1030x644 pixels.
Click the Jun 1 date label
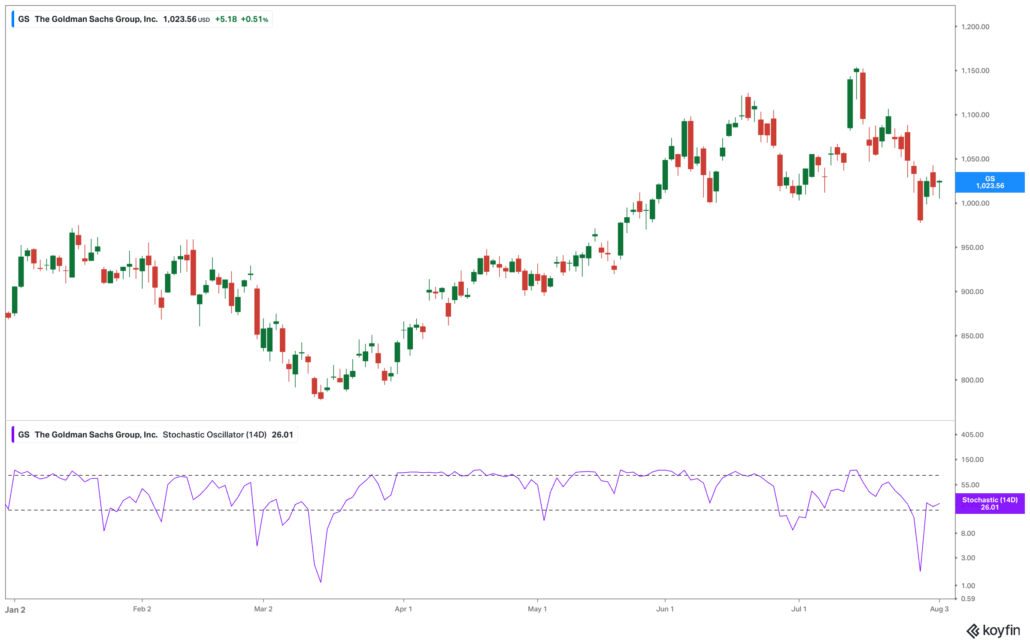[x=665, y=609]
